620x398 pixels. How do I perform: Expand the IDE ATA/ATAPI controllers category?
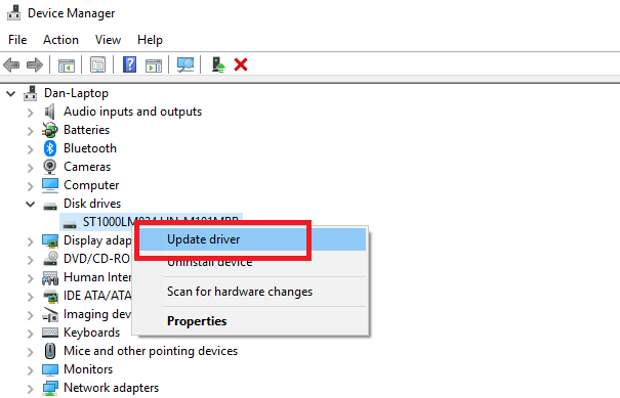click(30, 296)
